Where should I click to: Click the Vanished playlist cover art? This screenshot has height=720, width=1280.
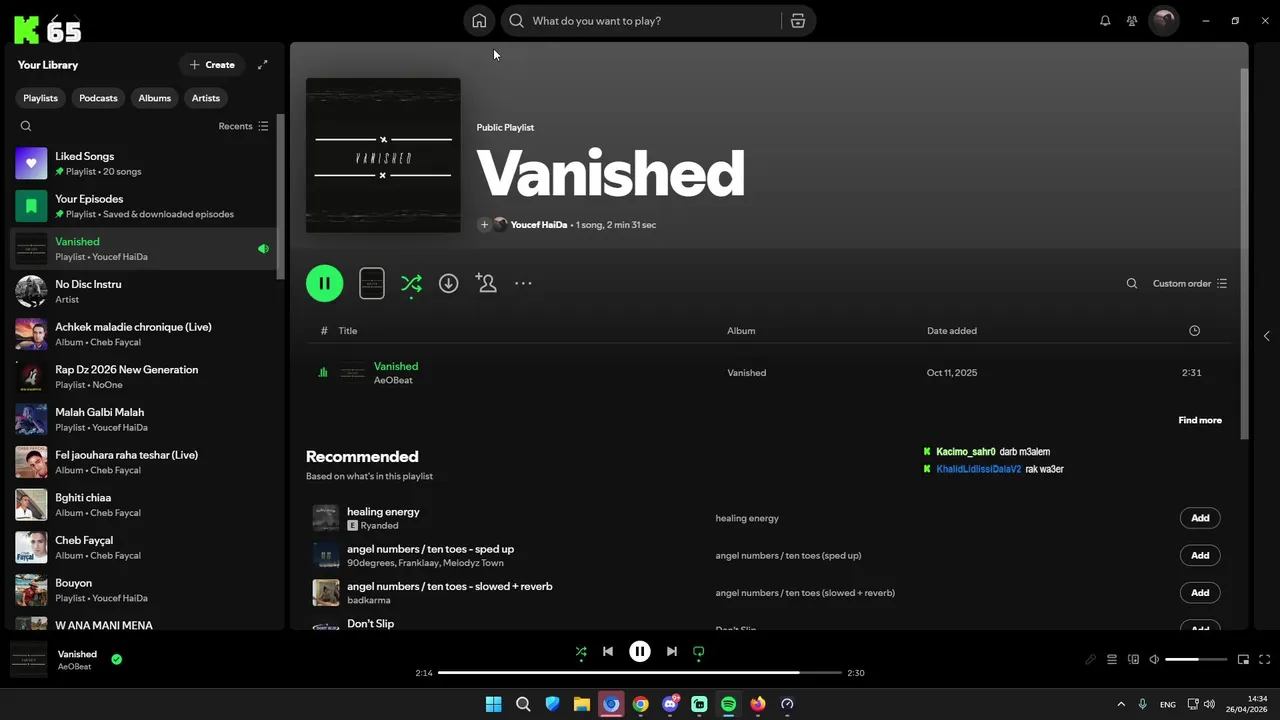tap(383, 155)
